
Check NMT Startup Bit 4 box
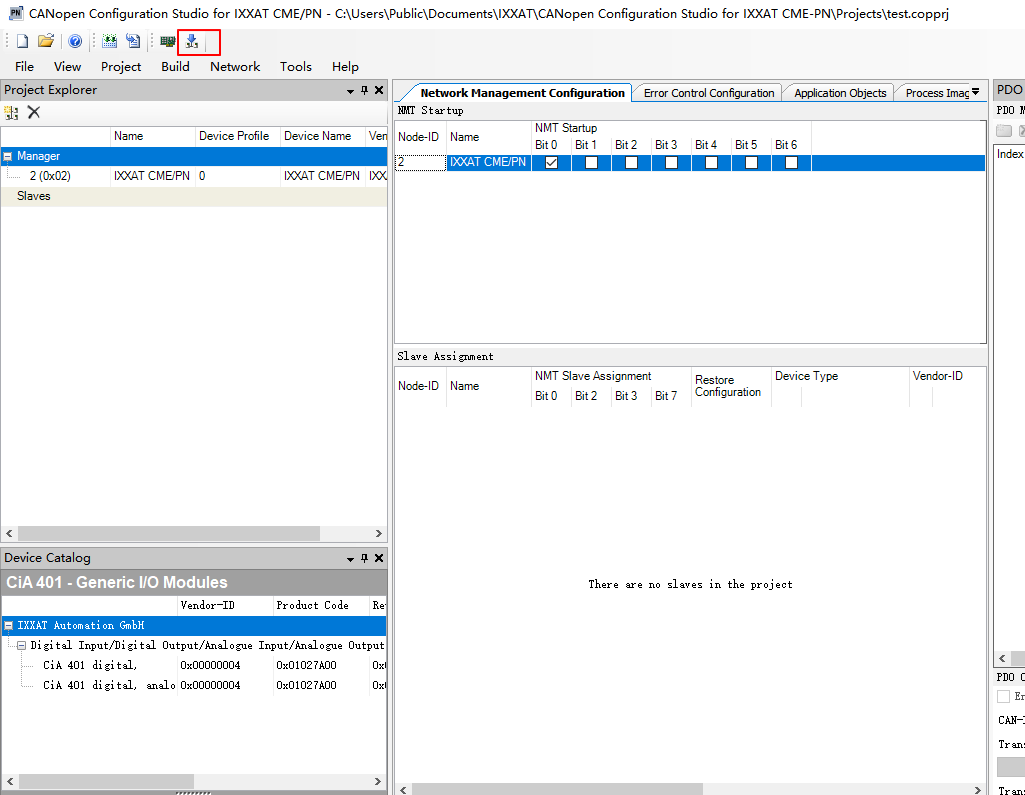[x=712, y=163]
